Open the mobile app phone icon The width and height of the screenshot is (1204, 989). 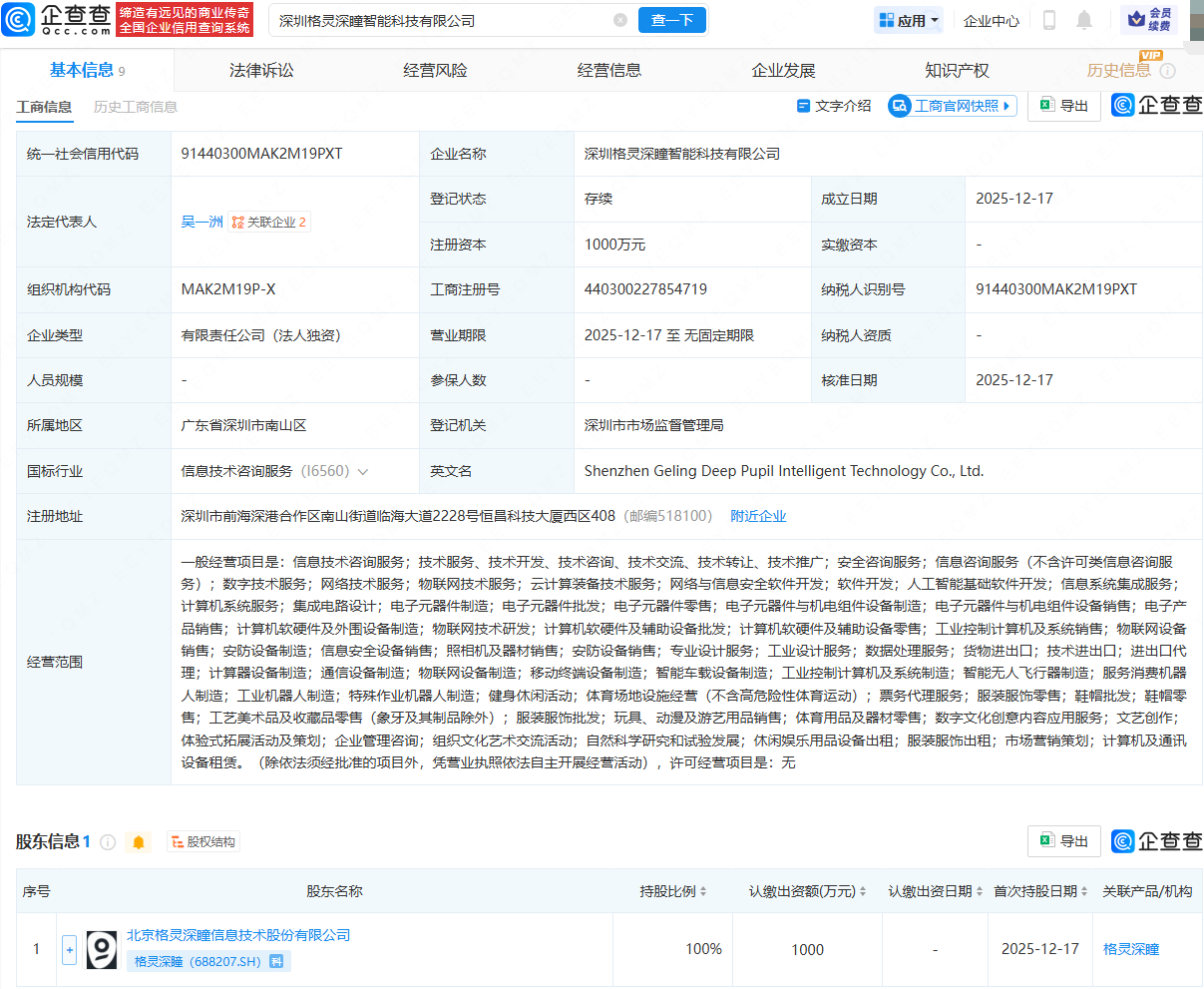click(1047, 20)
